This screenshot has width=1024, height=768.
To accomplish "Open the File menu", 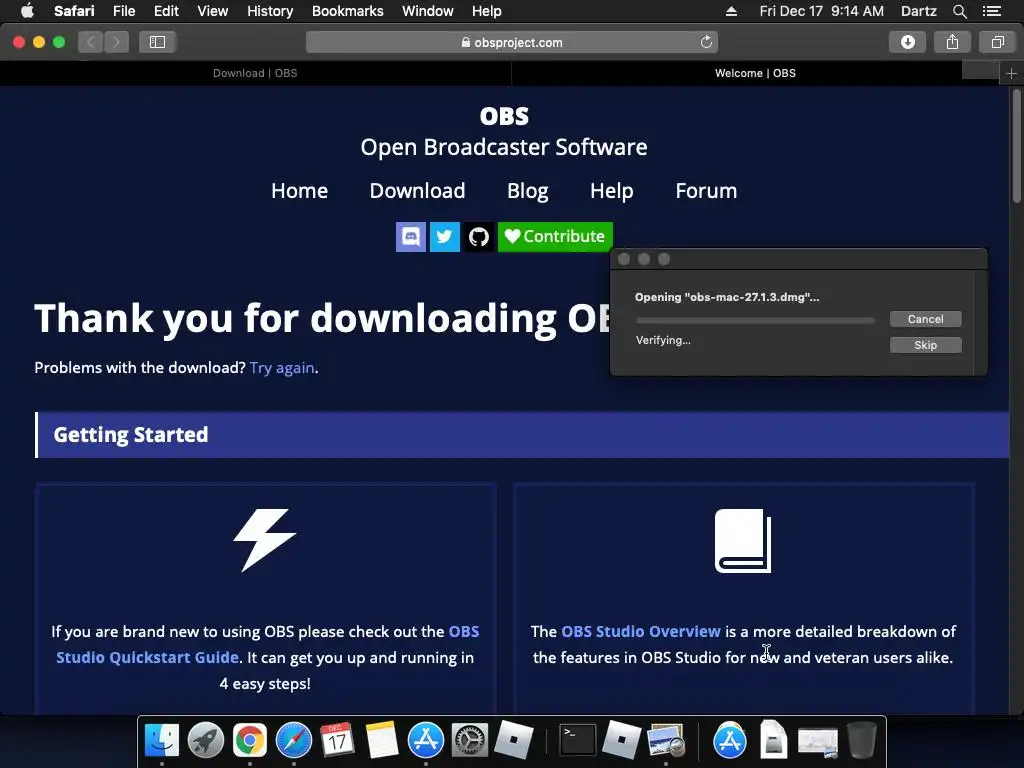I will [x=124, y=11].
